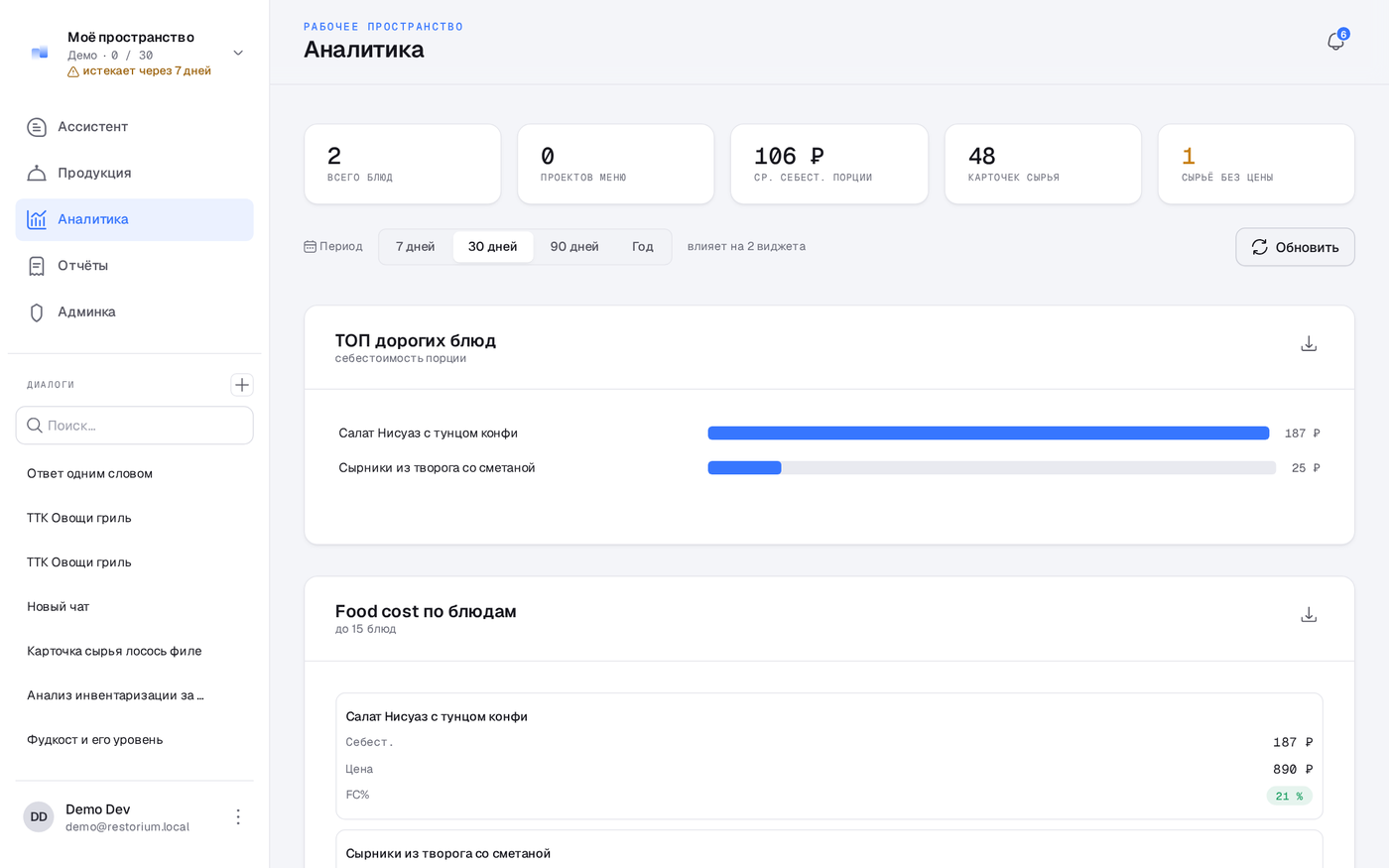Open Ассистент in the sidebar
1389x868 pixels.
(135, 127)
